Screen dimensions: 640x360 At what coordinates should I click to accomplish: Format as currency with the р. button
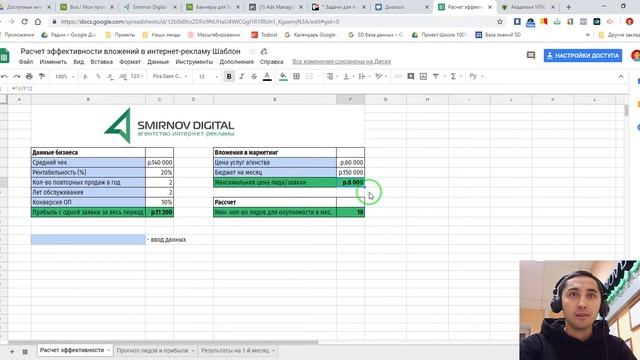[x=85, y=76]
